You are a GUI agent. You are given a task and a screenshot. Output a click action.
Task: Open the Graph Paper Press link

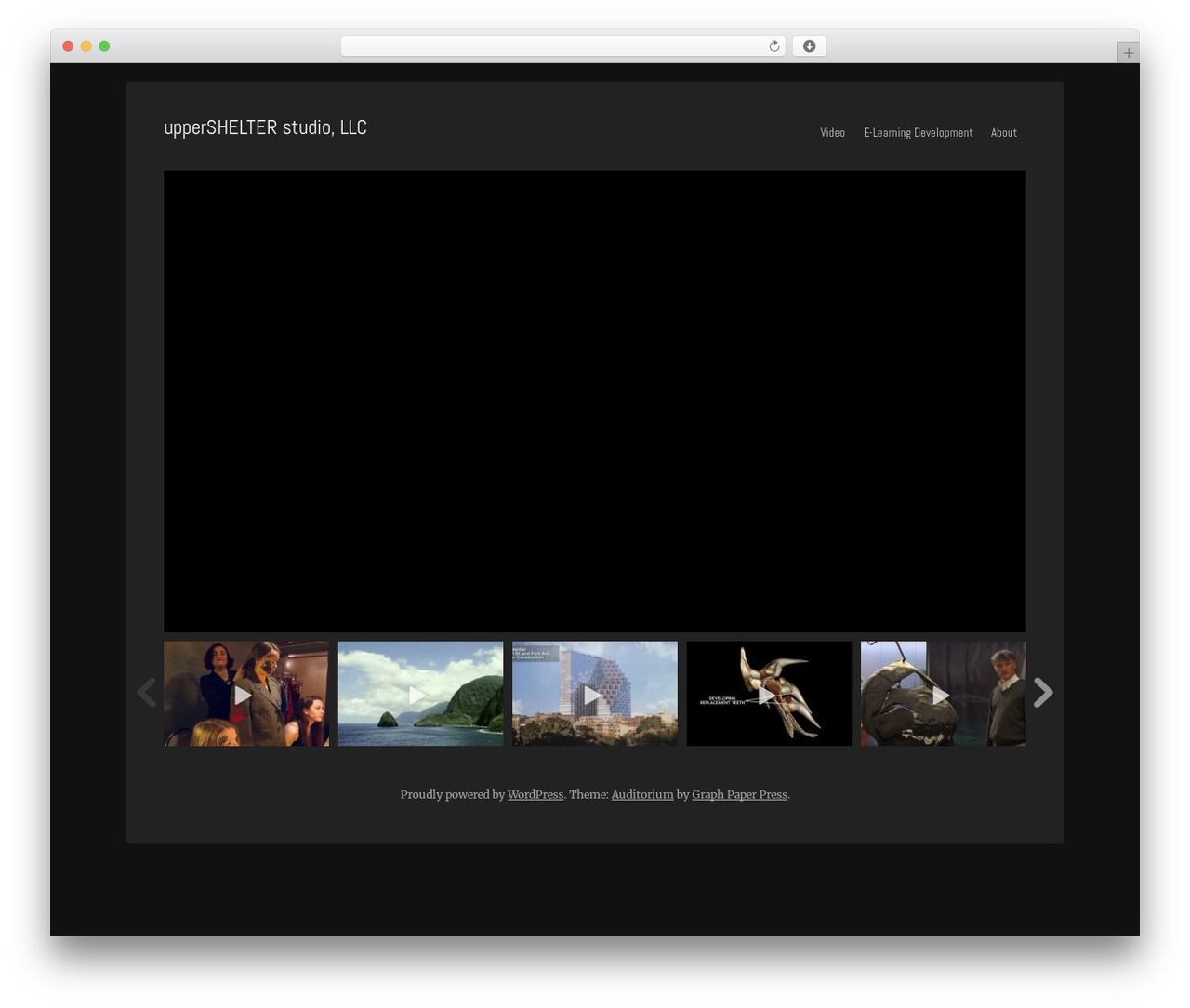click(x=739, y=794)
